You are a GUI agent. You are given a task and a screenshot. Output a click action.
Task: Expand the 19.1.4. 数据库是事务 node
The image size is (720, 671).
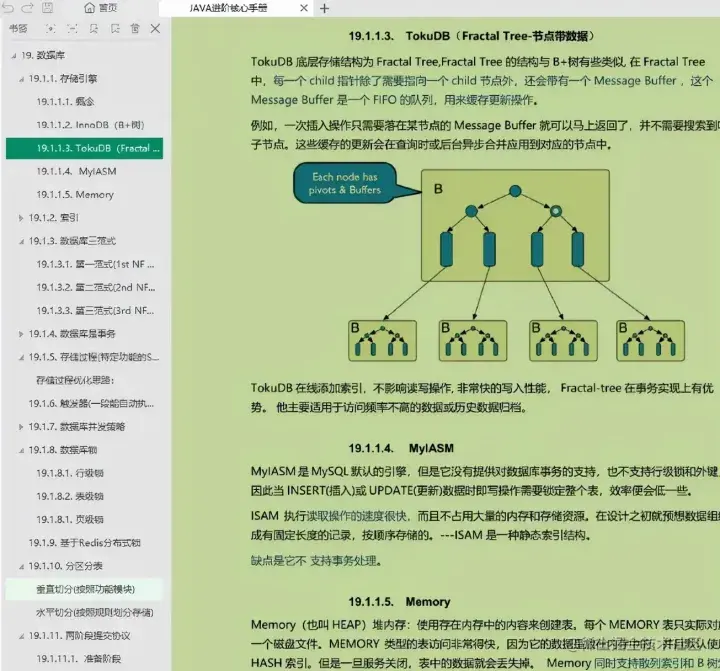(21, 334)
